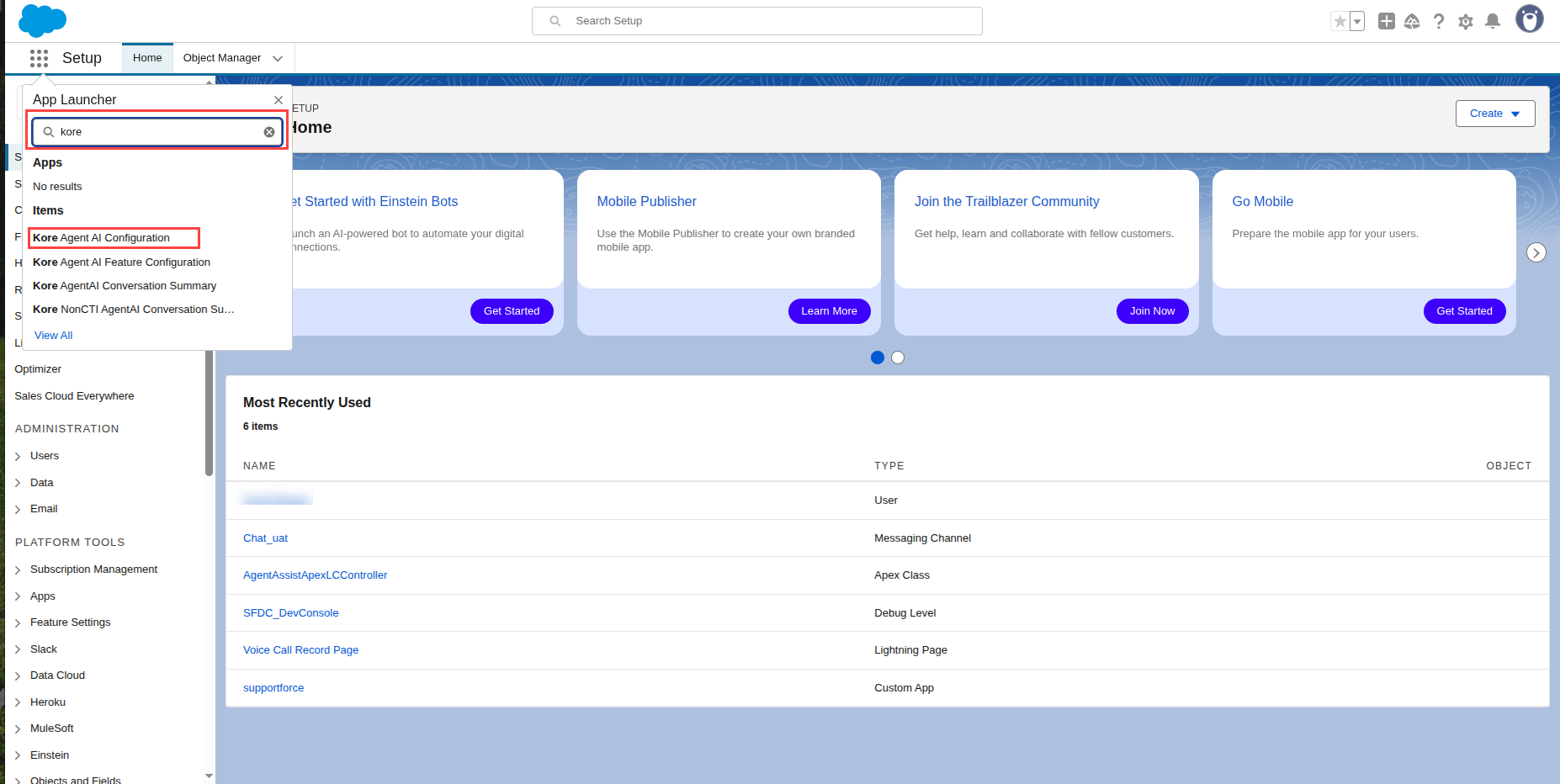Expand the Data tree node
The height and width of the screenshot is (784, 1560).
point(18,484)
